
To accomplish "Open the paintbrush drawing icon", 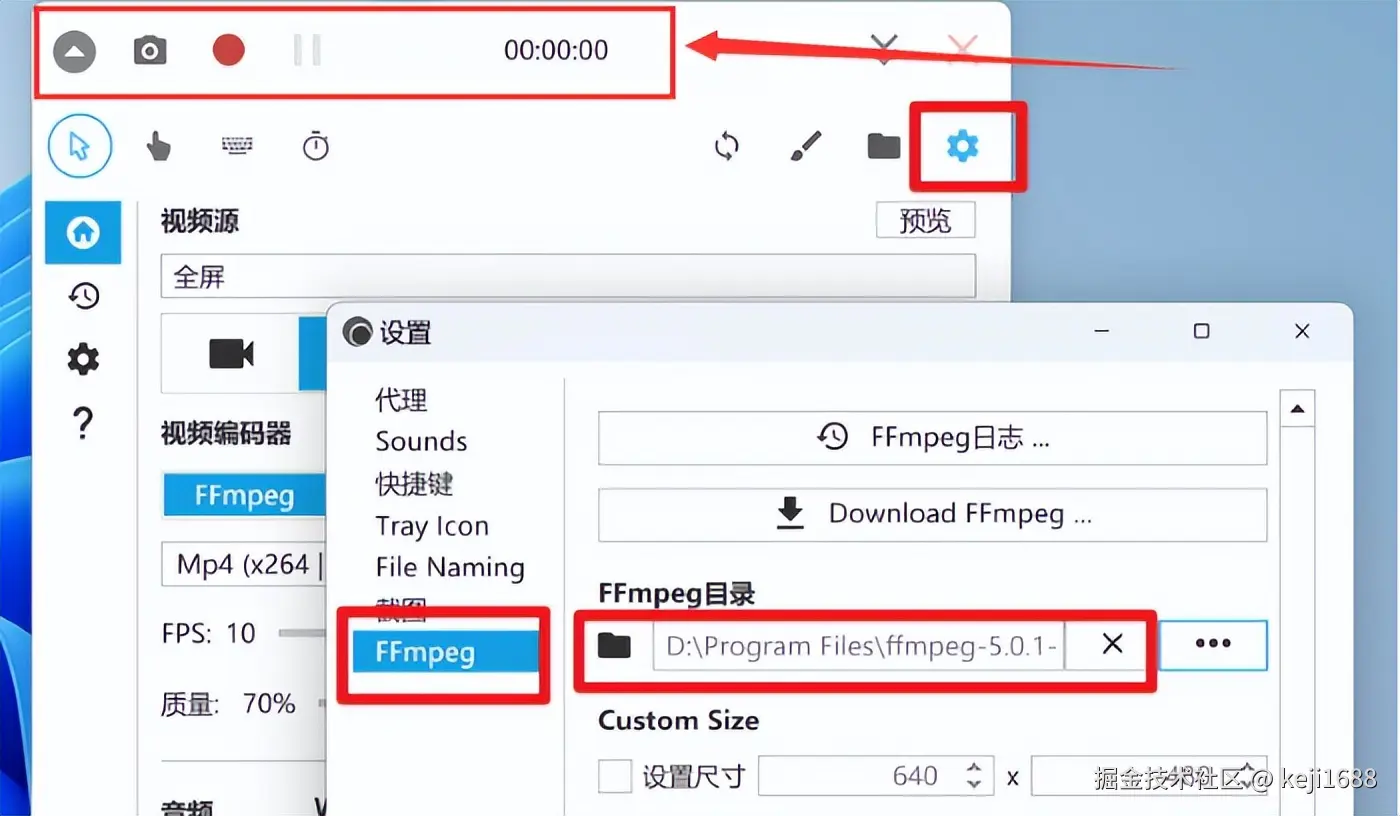I will [805, 146].
